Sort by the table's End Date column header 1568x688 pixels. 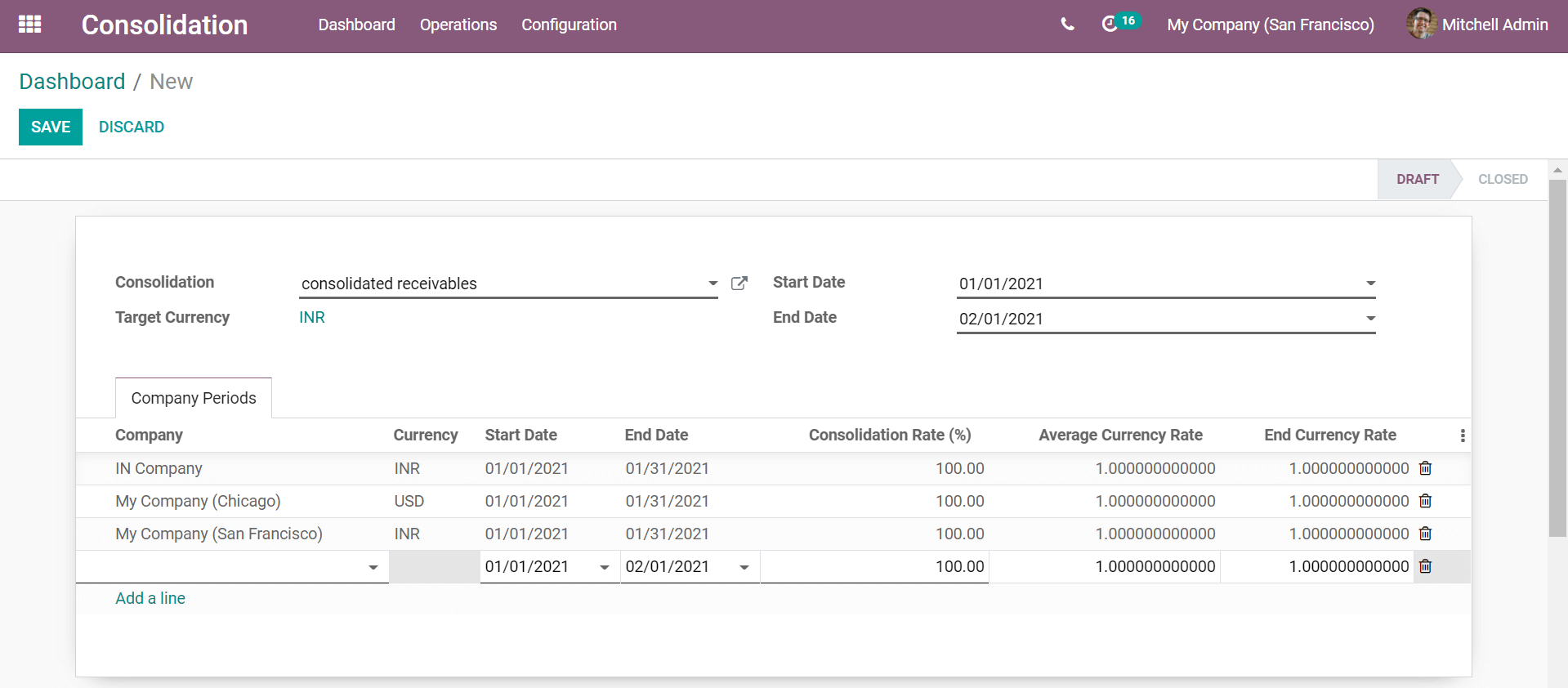pos(656,435)
